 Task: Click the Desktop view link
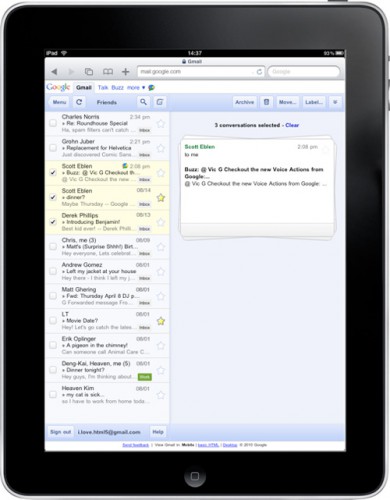230,445
